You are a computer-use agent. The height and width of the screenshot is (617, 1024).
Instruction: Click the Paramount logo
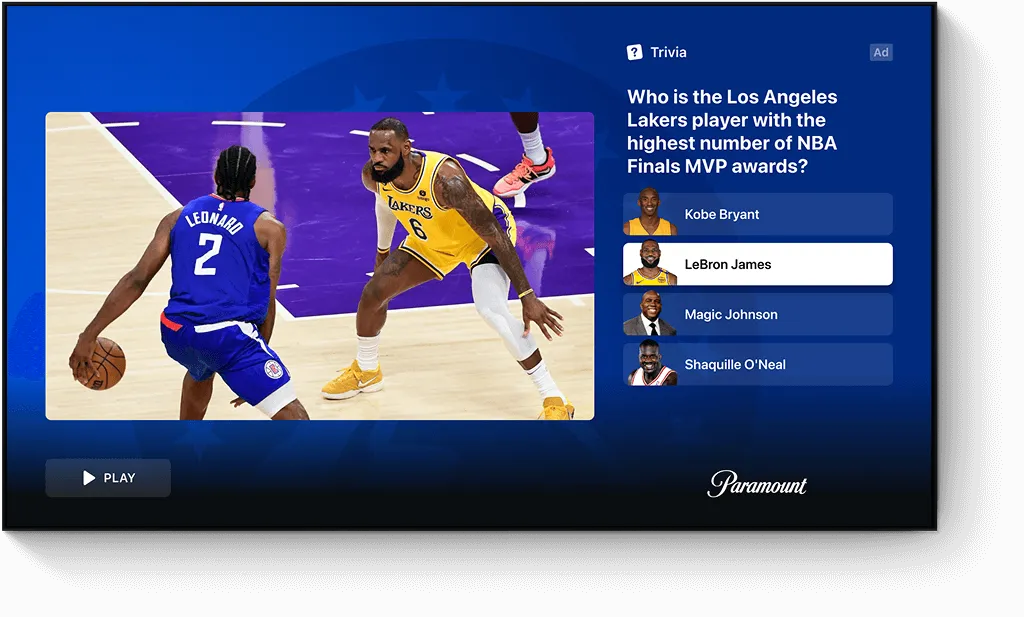point(757,485)
